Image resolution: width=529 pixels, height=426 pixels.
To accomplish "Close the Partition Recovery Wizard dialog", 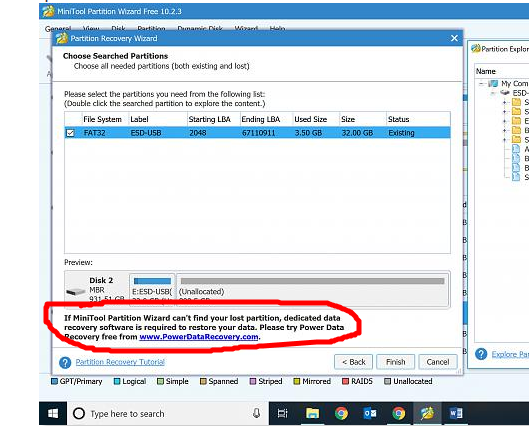I will [x=454, y=38].
